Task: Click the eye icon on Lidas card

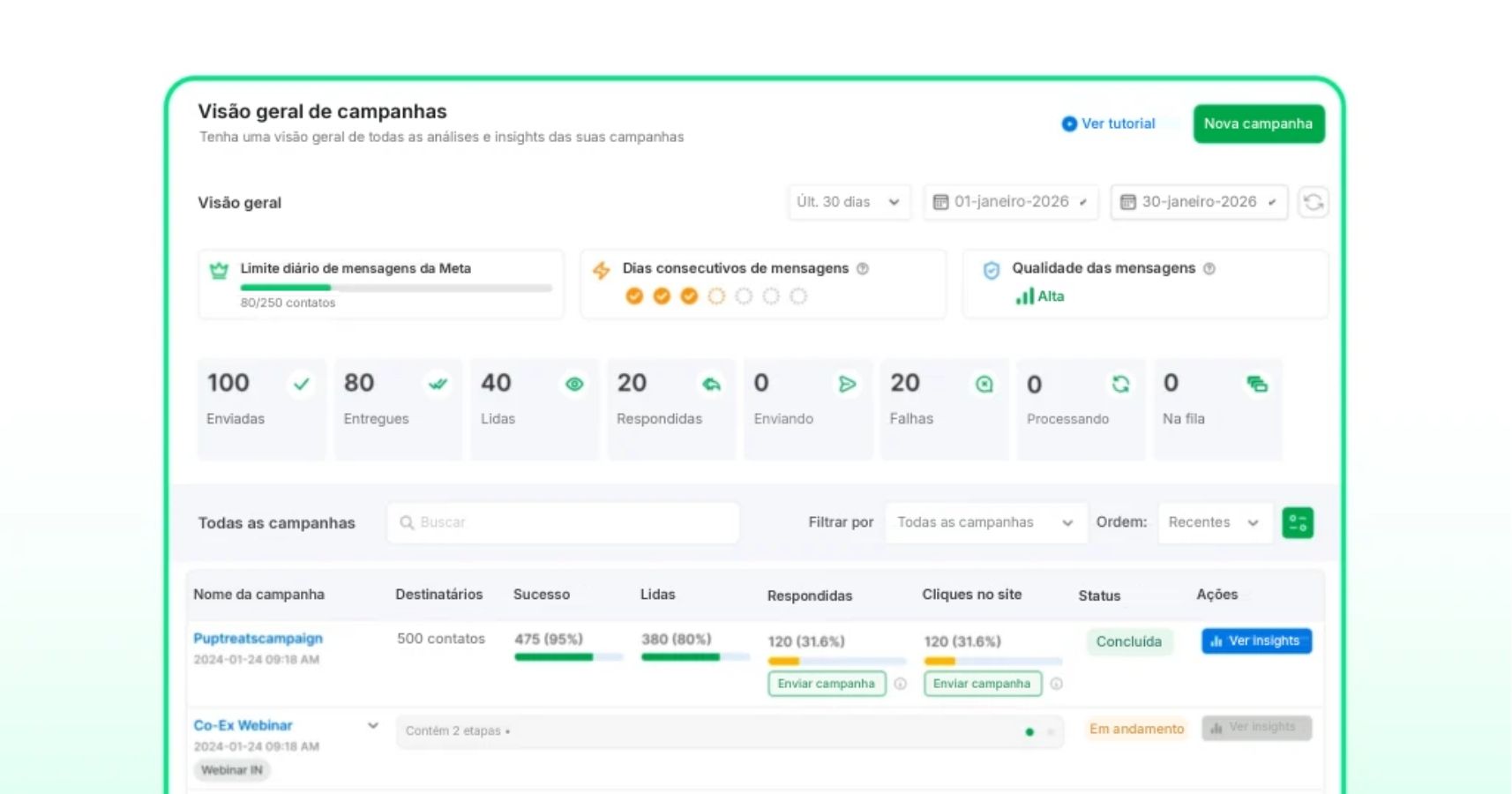Action: click(x=574, y=384)
